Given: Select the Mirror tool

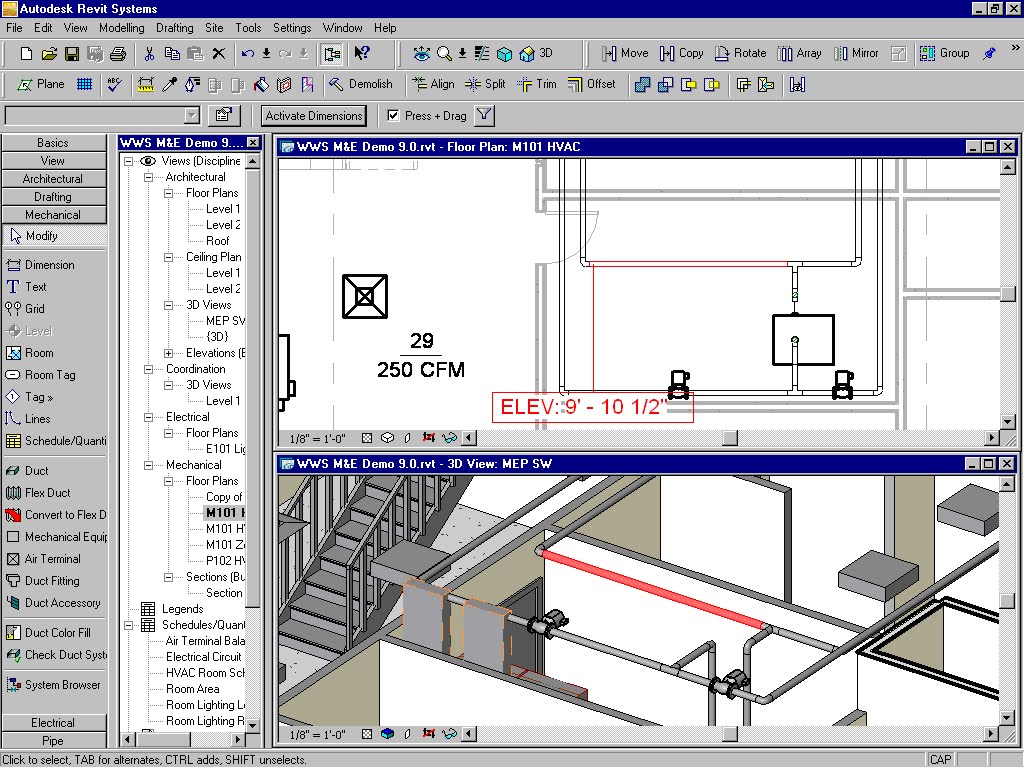Looking at the screenshot, I should click(856, 54).
